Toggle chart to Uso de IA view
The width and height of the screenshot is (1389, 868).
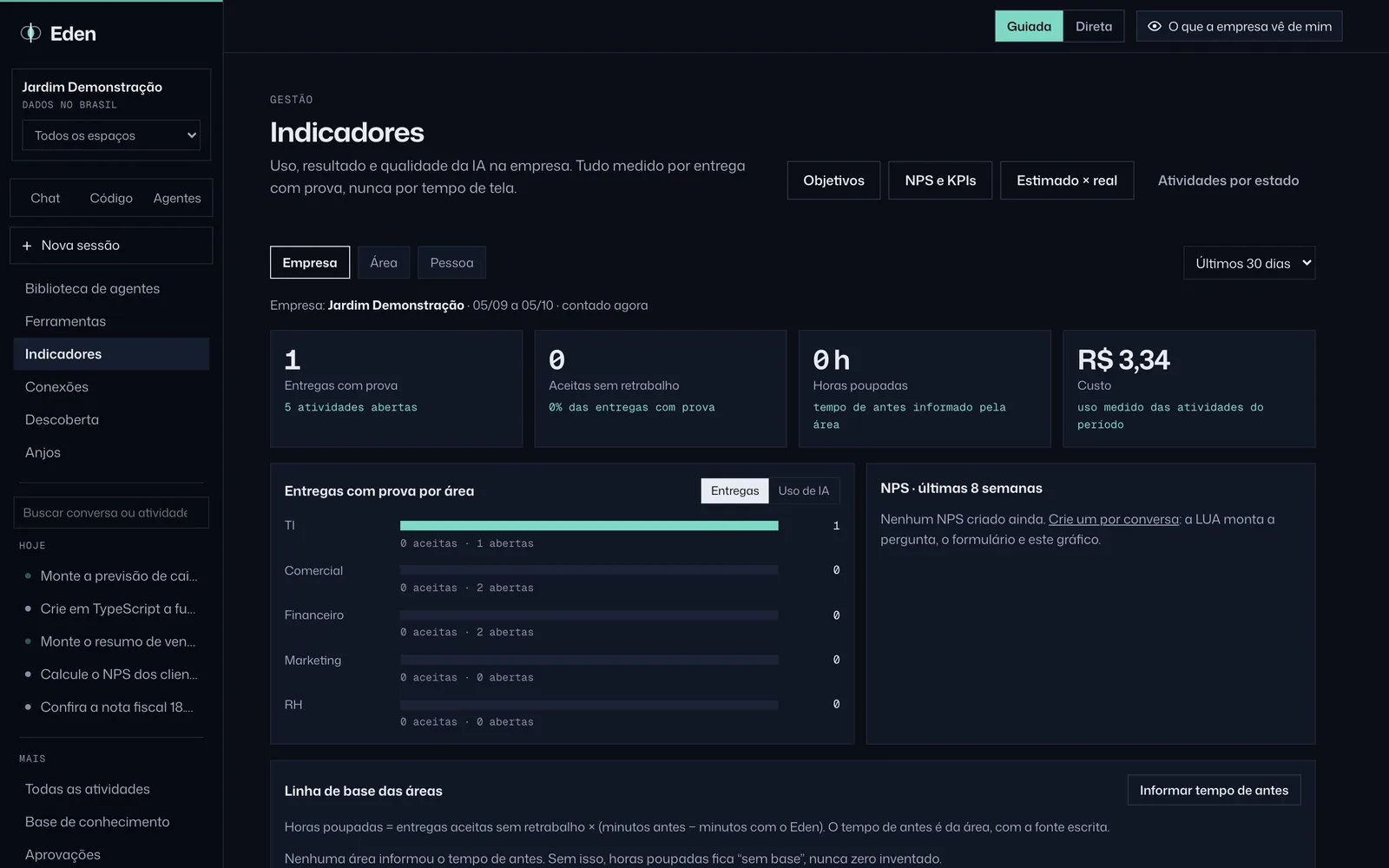click(x=804, y=490)
